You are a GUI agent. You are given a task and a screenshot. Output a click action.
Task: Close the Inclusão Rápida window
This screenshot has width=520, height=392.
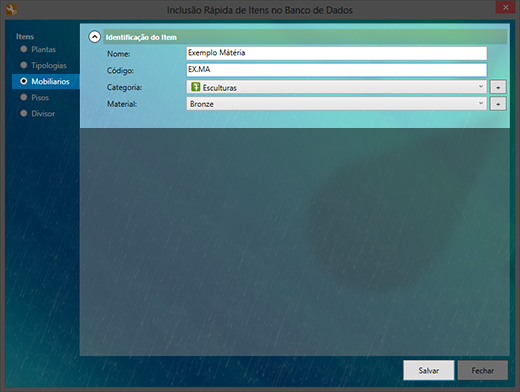pos(505,7)
